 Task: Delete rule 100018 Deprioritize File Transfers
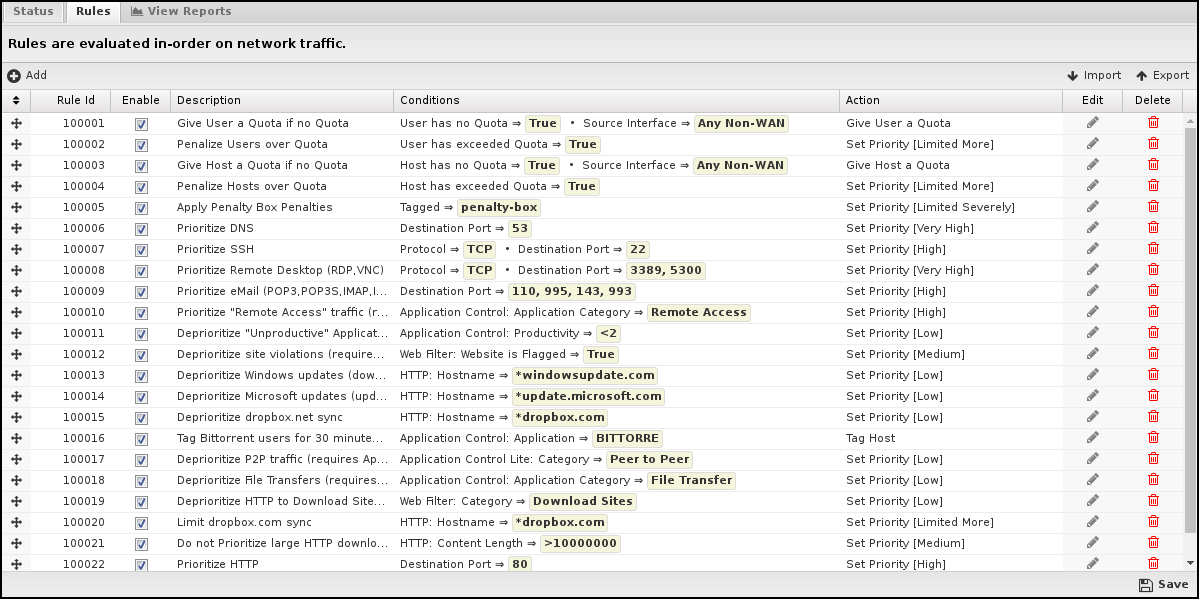pyautogui.click(x=1153, y=480)
